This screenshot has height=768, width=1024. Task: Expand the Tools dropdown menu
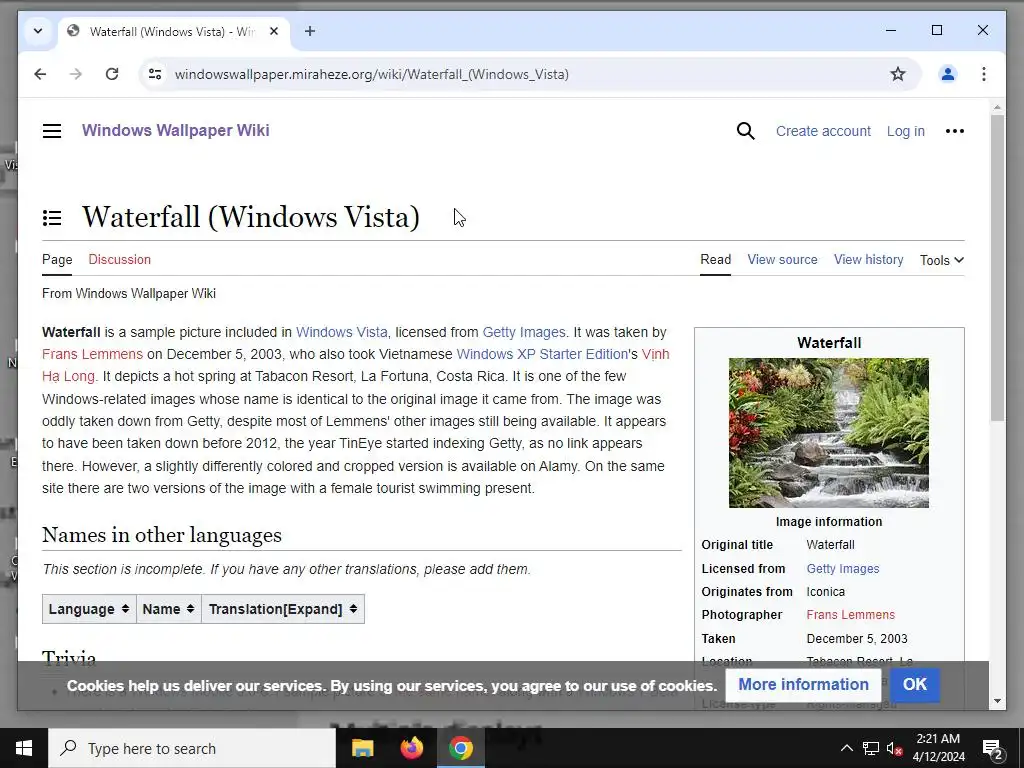[942, 260]
